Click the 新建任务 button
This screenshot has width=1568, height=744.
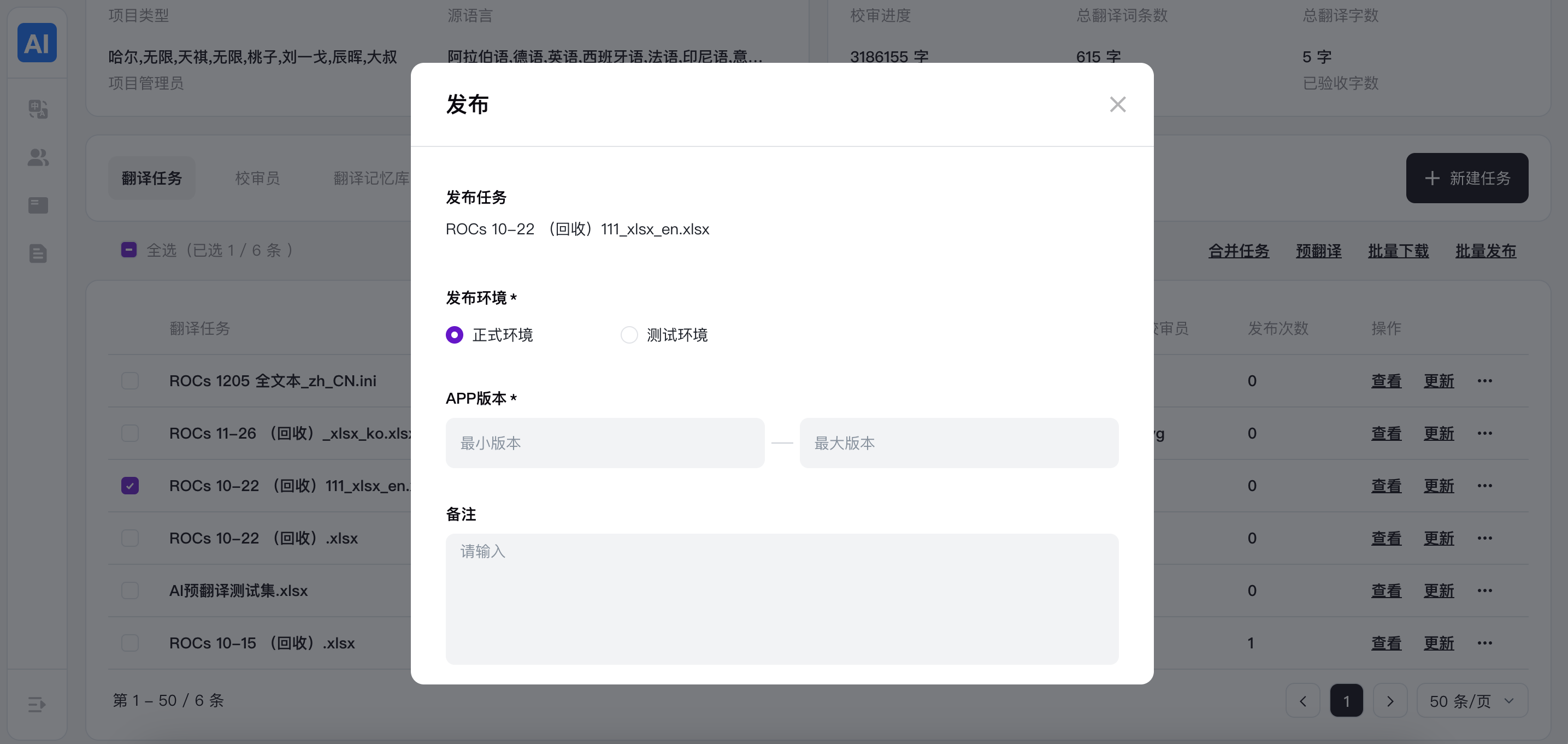[x=1466, y=179]
